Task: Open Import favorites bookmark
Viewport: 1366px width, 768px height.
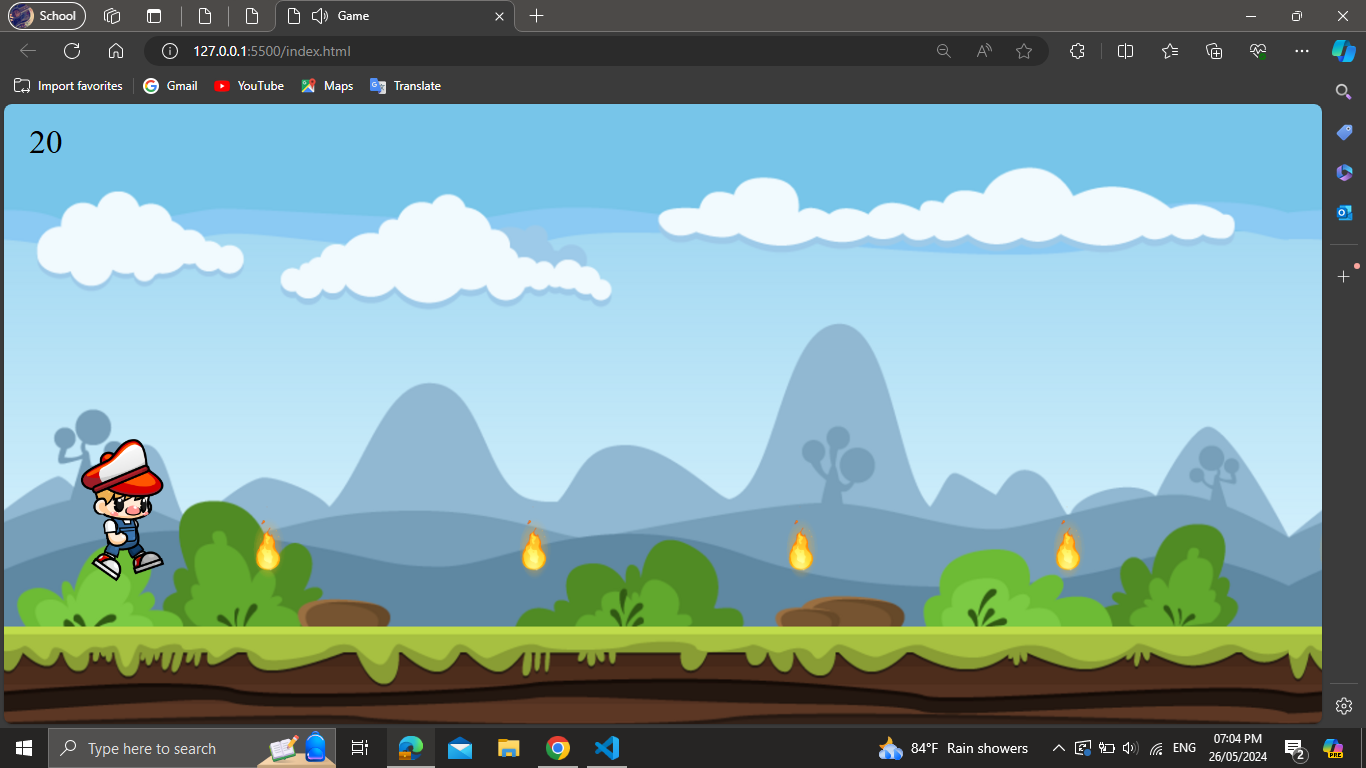Action: coord(68,86)
